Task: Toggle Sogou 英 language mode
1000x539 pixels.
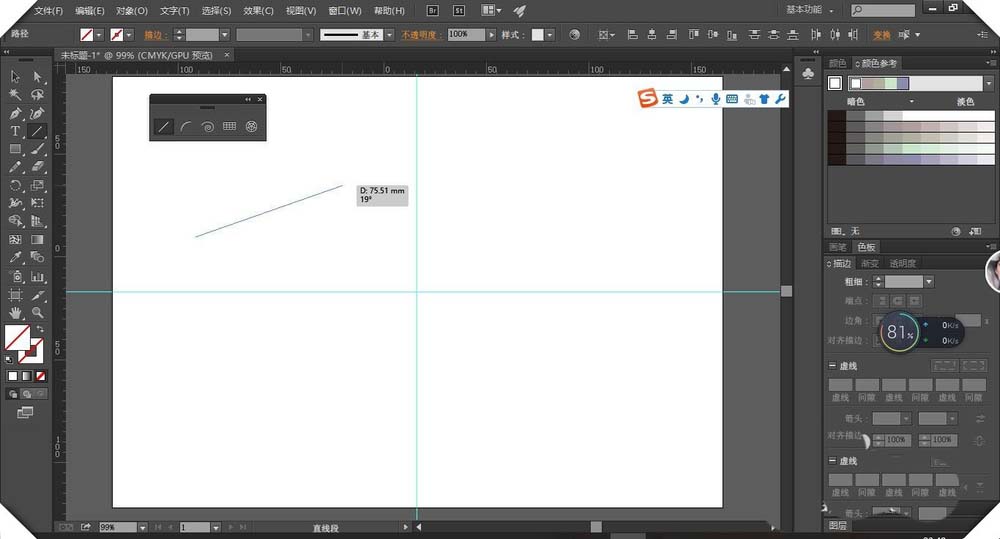Action: (667, 99)
